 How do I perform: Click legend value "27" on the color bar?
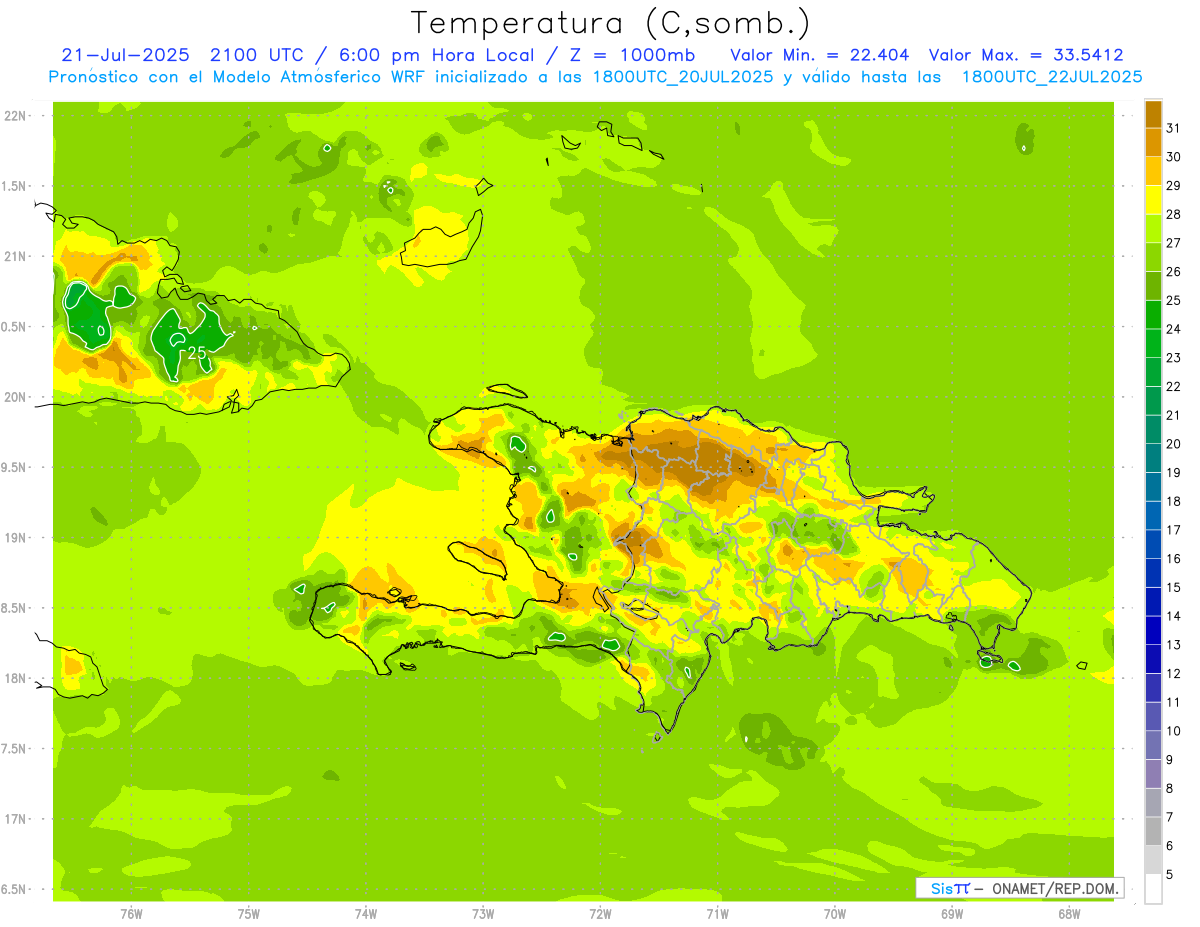click(x=1173, y=243)
